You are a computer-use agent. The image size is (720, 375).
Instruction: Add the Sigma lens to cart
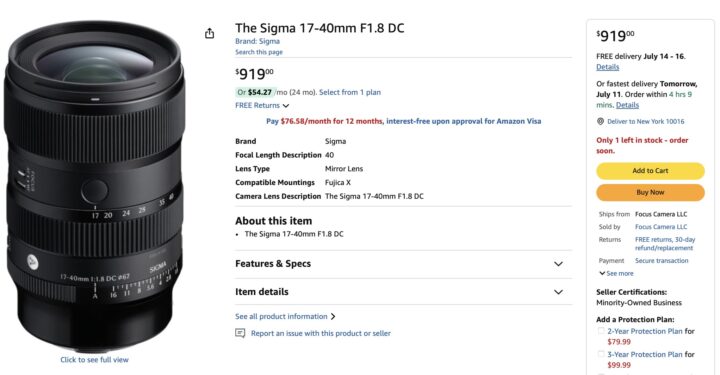650,171
